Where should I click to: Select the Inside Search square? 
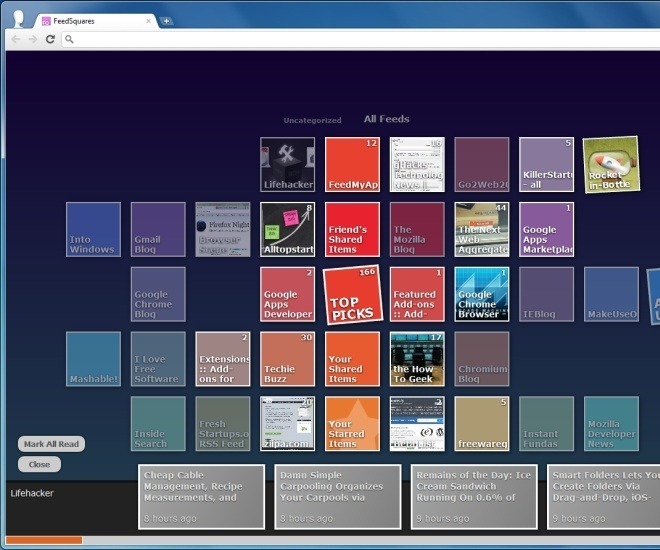tap(158, 424)
